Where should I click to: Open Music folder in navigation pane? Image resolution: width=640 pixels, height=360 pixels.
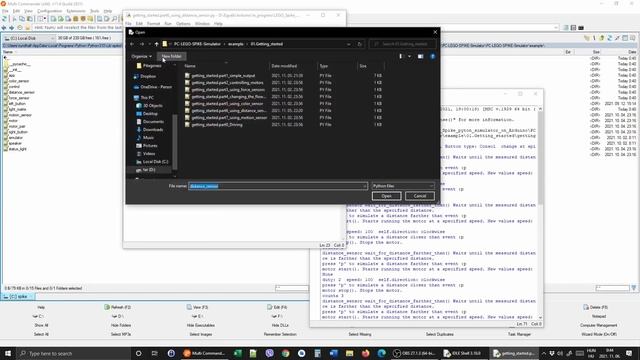pyautogui.click(x=149, y=138)
